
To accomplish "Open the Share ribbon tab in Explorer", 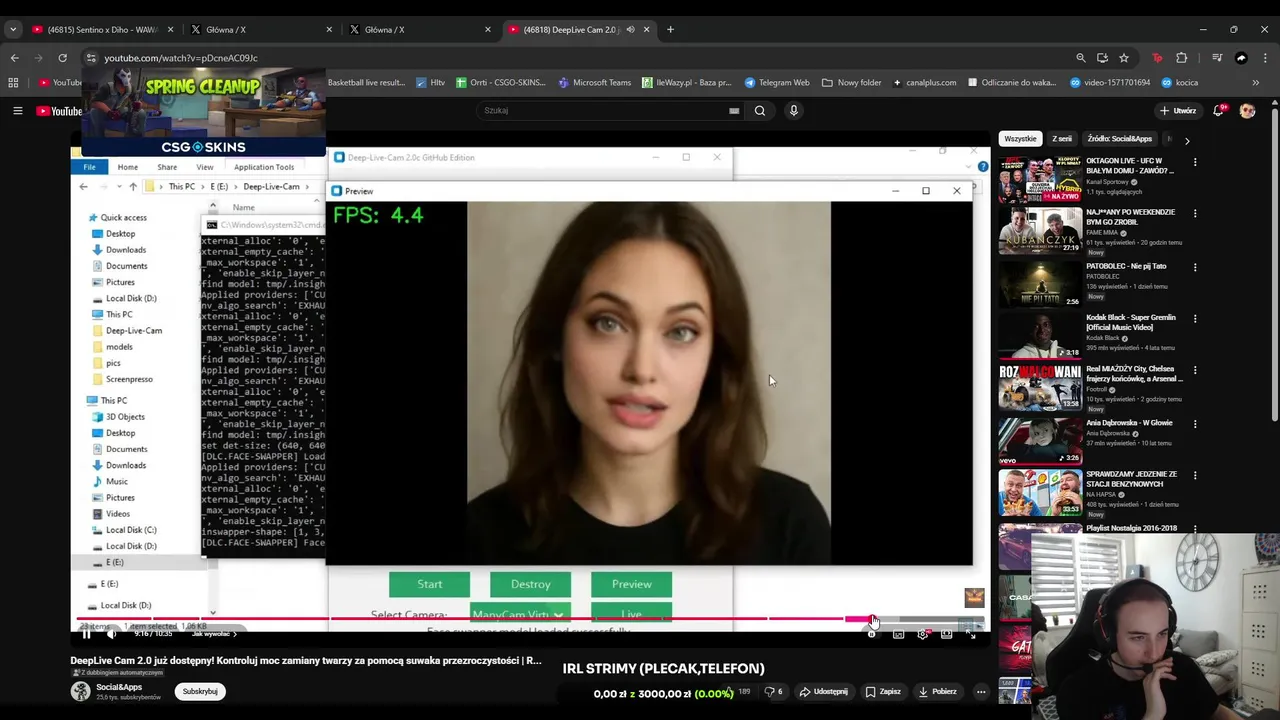I will (x=167, y=167).
